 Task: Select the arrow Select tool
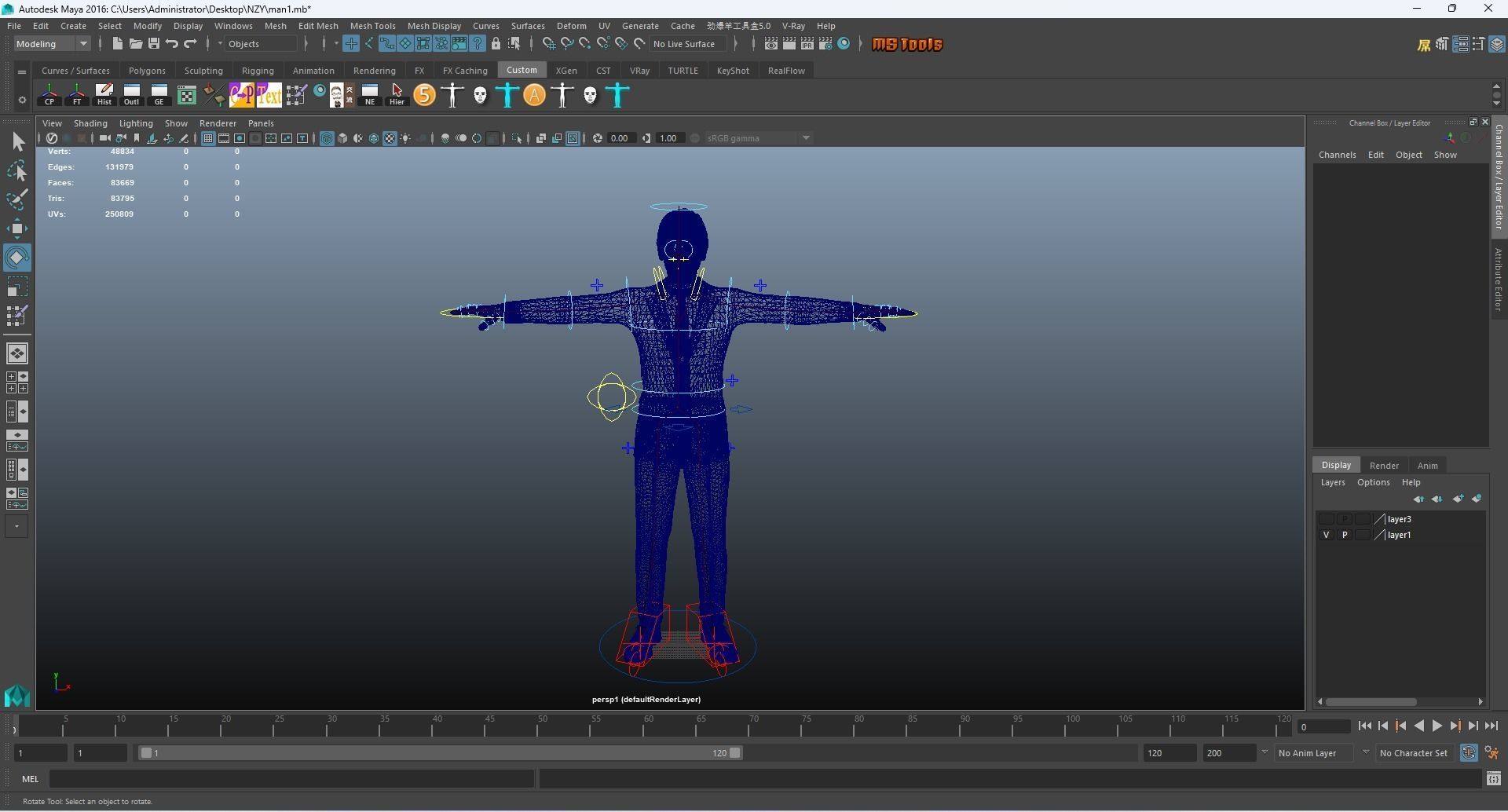click(x=17, y=142)
